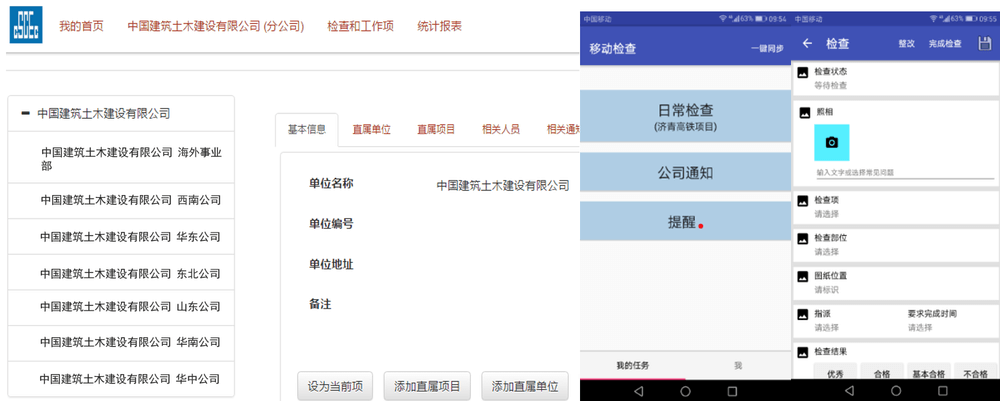Select the 东北公司 tree item
Image resolution: width=1000 pixels, height=401 pixels.
pos(121,273)
